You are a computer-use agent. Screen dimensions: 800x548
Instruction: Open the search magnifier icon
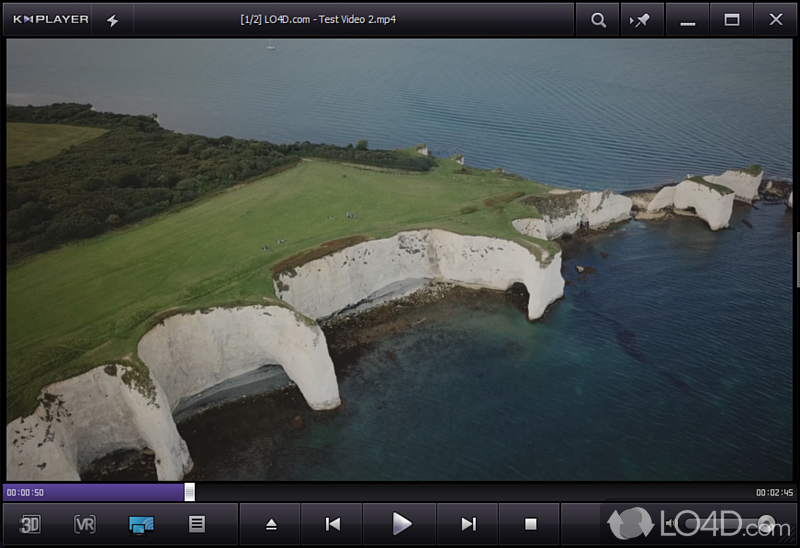click(x=598, y=20)
